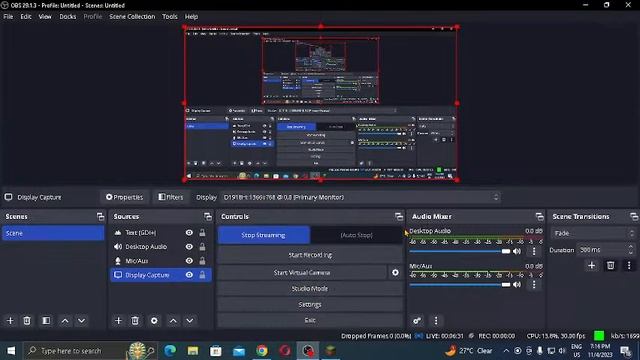The height and width of the screenshot is (360, 640).
Task: Open the Fade transition dropdown
Action: (593, 233)
